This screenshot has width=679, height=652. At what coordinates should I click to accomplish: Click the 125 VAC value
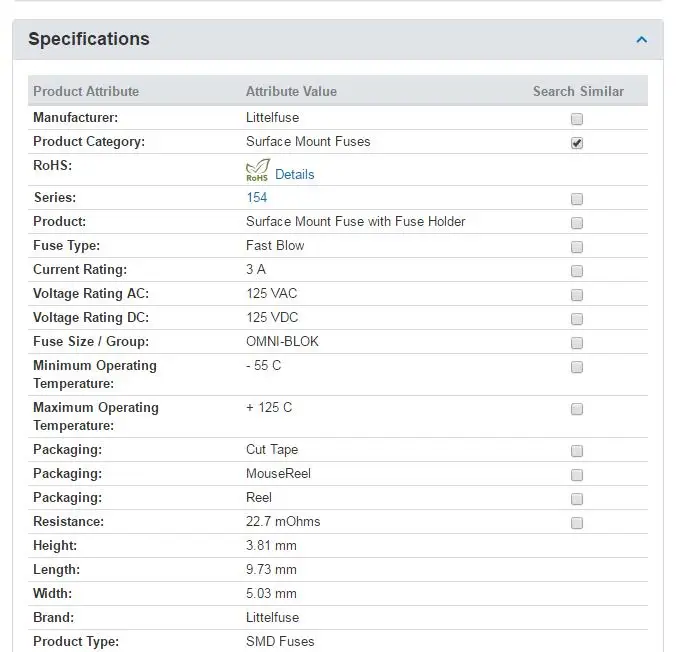point(272,294)
